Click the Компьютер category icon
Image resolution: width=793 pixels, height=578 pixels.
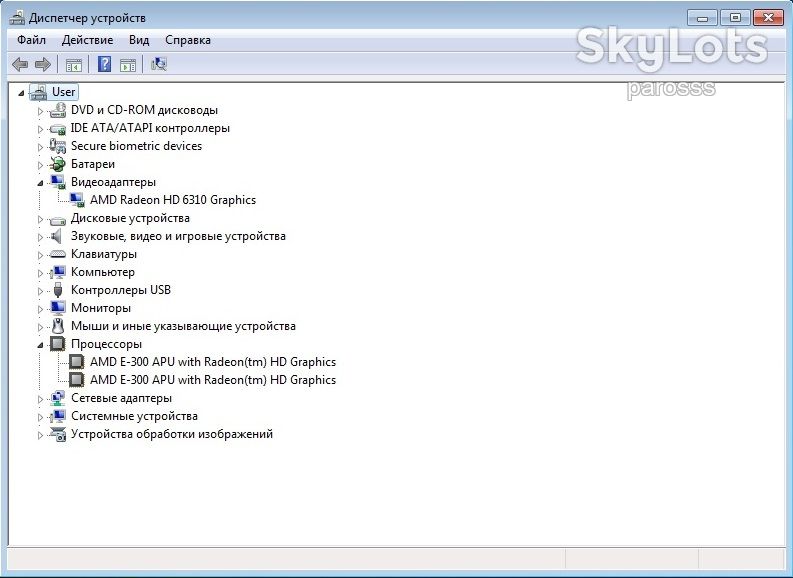point(58,272)
